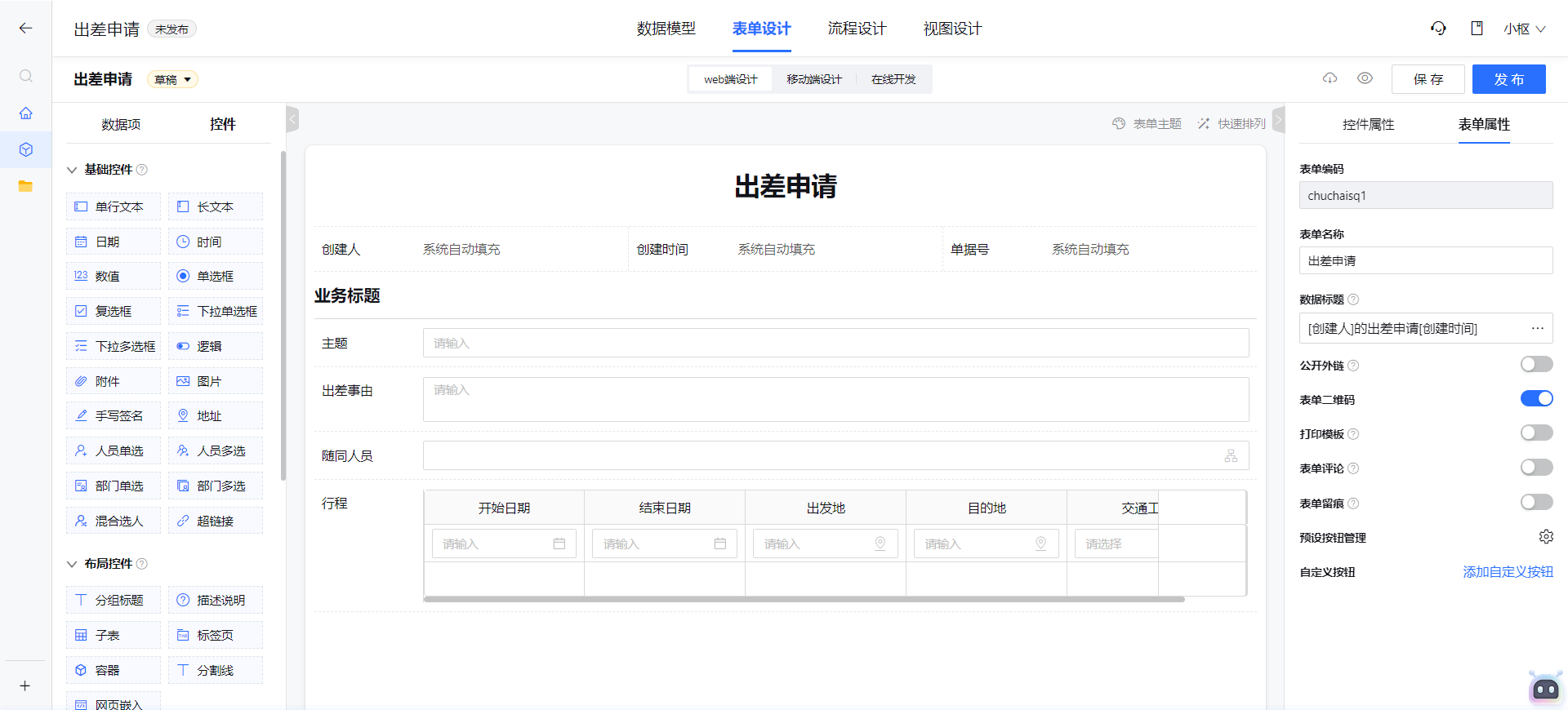Open the 交通工具 请选择 dropdown

pos(1117,544)
